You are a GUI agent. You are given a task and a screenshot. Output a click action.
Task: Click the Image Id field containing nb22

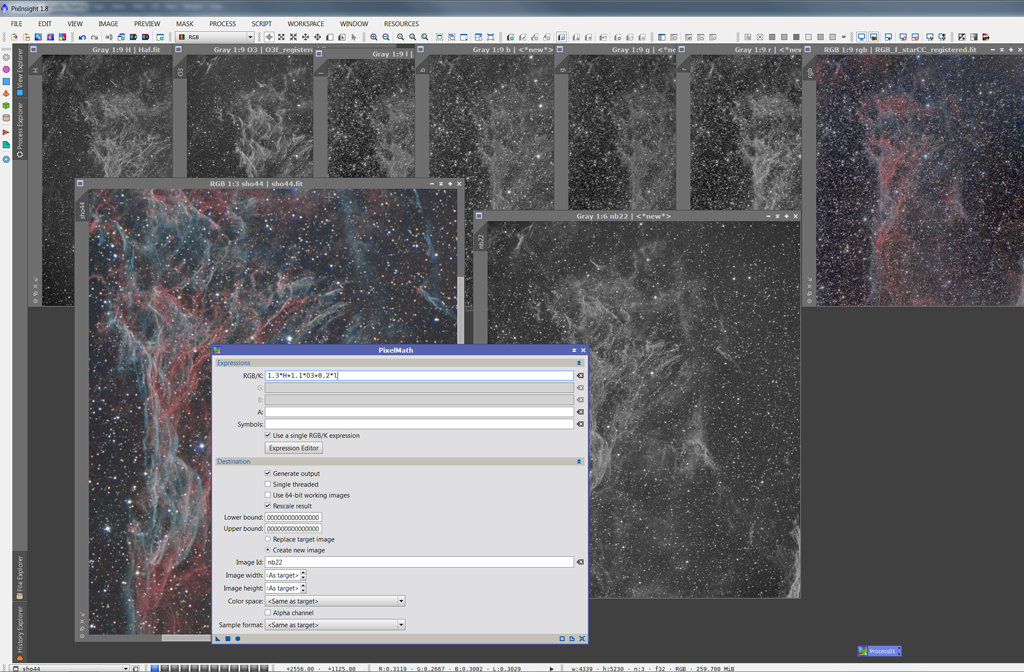click(x=419, y=562)
